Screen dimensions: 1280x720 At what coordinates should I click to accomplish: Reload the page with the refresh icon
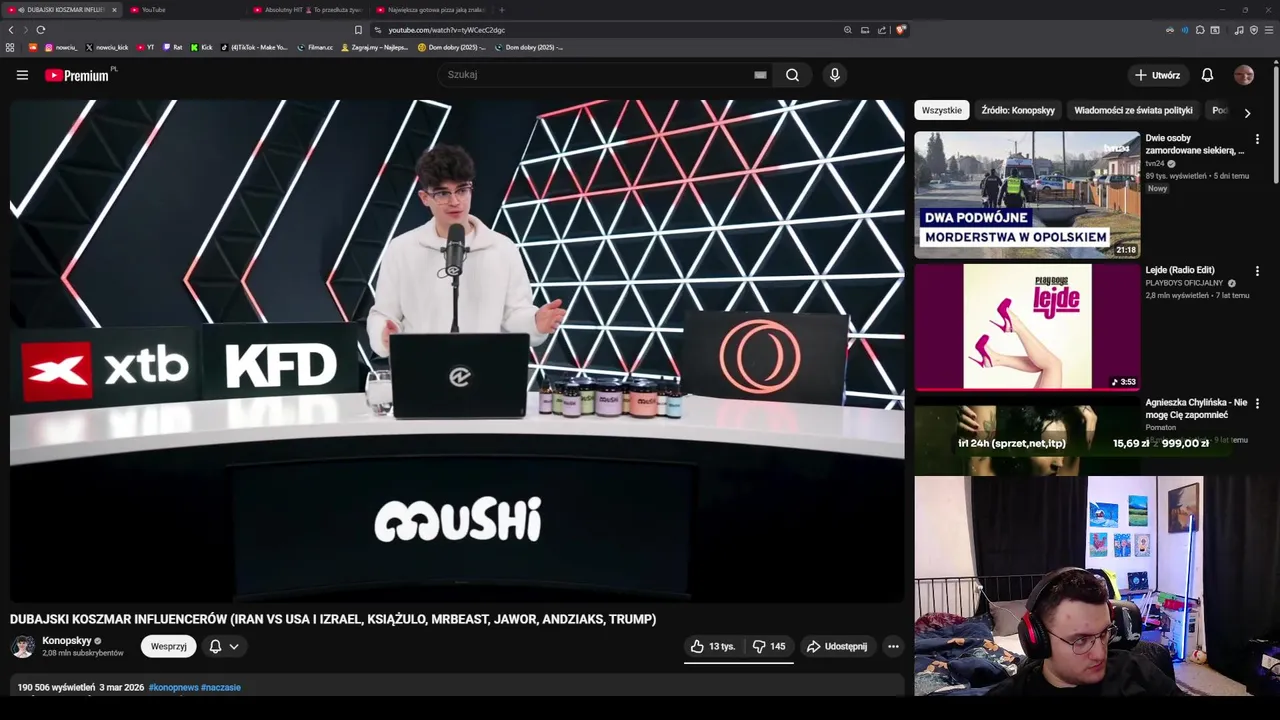coord(40,30)
